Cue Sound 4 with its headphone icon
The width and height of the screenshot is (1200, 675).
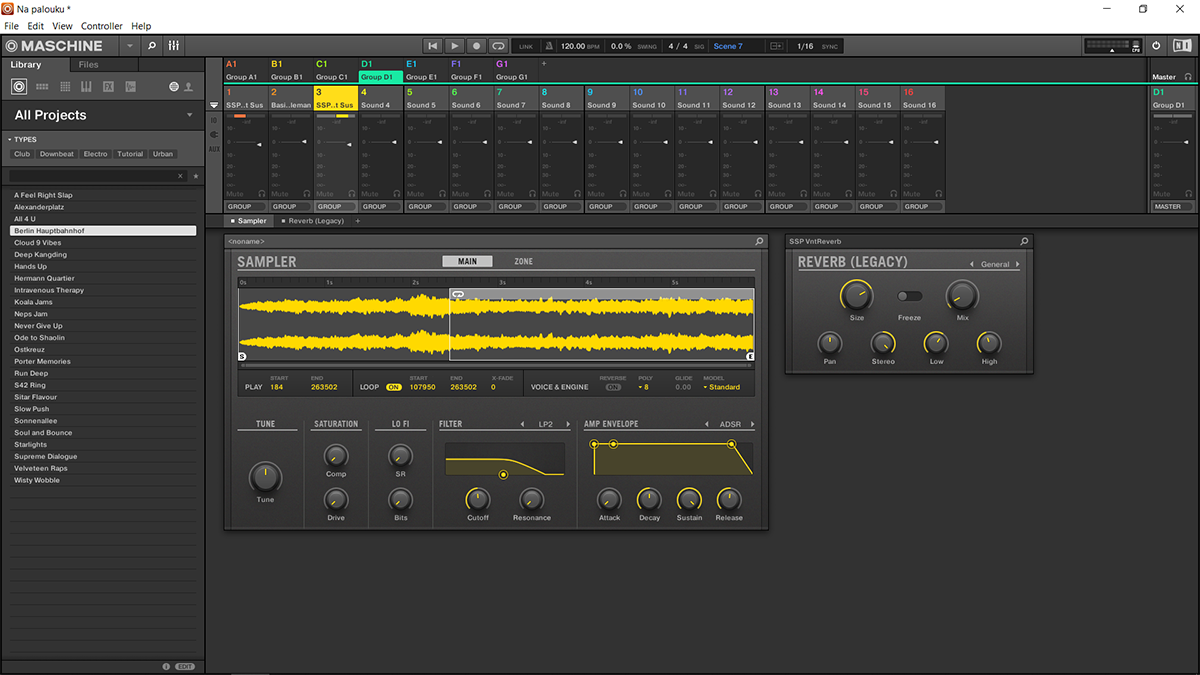point(397,194)
